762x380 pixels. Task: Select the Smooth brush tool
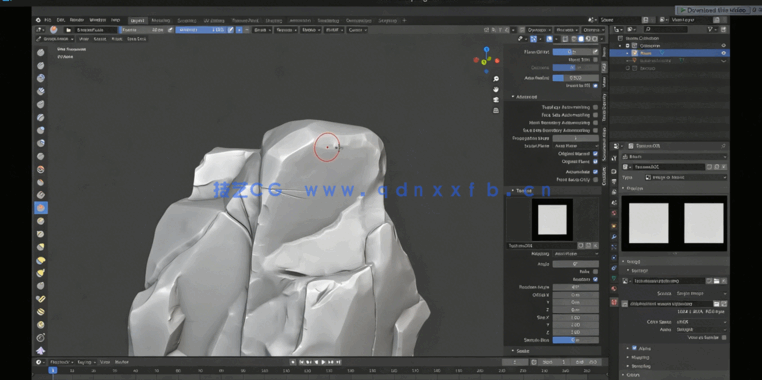point(41,170)
